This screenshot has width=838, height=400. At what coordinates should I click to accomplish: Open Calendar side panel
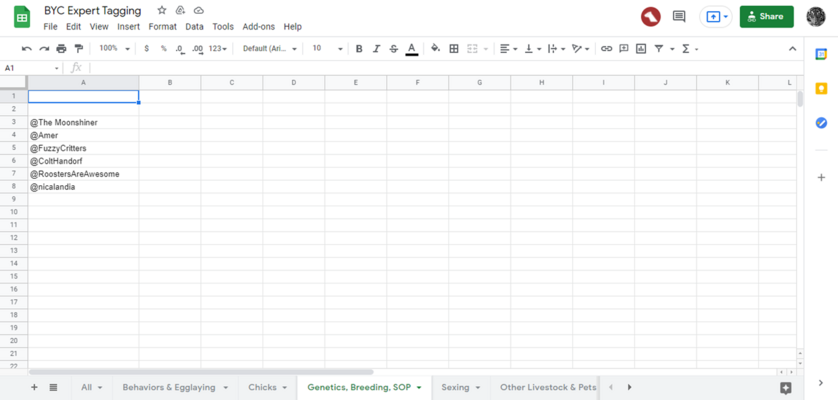(x=821, y=54)
